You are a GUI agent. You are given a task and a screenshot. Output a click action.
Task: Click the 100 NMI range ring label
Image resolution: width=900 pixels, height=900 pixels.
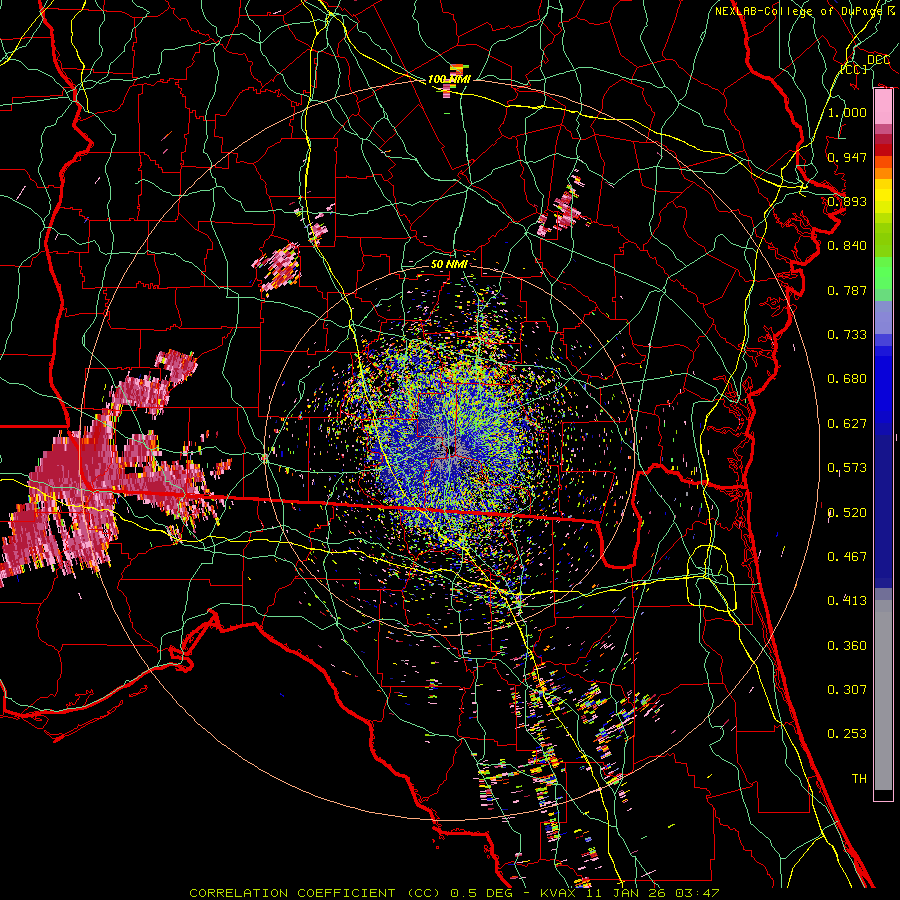[449, 79]
